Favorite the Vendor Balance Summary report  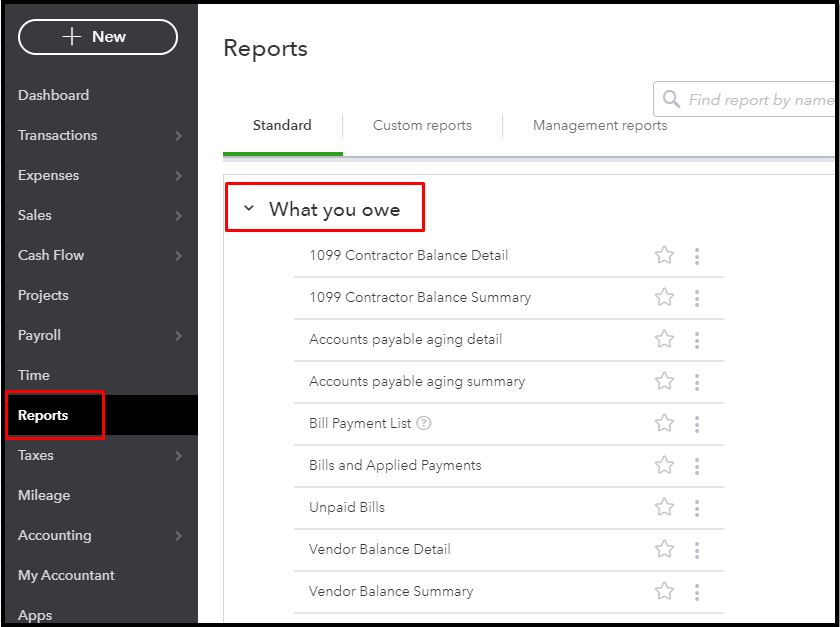click(664, 592)
